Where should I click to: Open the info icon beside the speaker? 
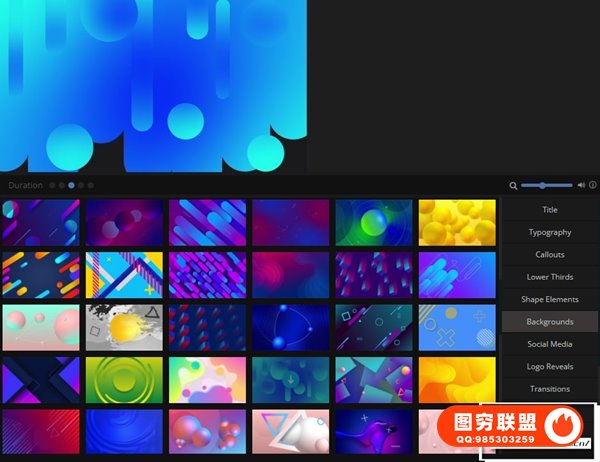pyautogui.click(x=592, y=185)
